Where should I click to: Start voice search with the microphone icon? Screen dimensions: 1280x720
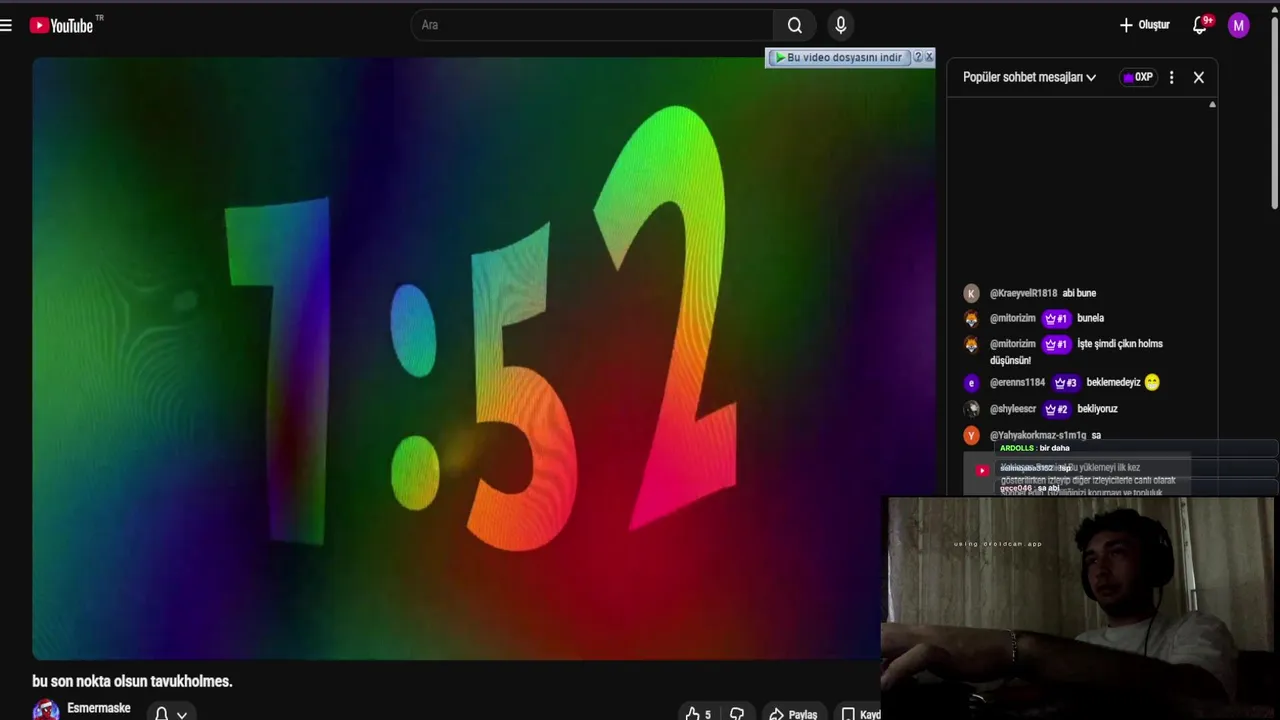click(x=841, y=25)
